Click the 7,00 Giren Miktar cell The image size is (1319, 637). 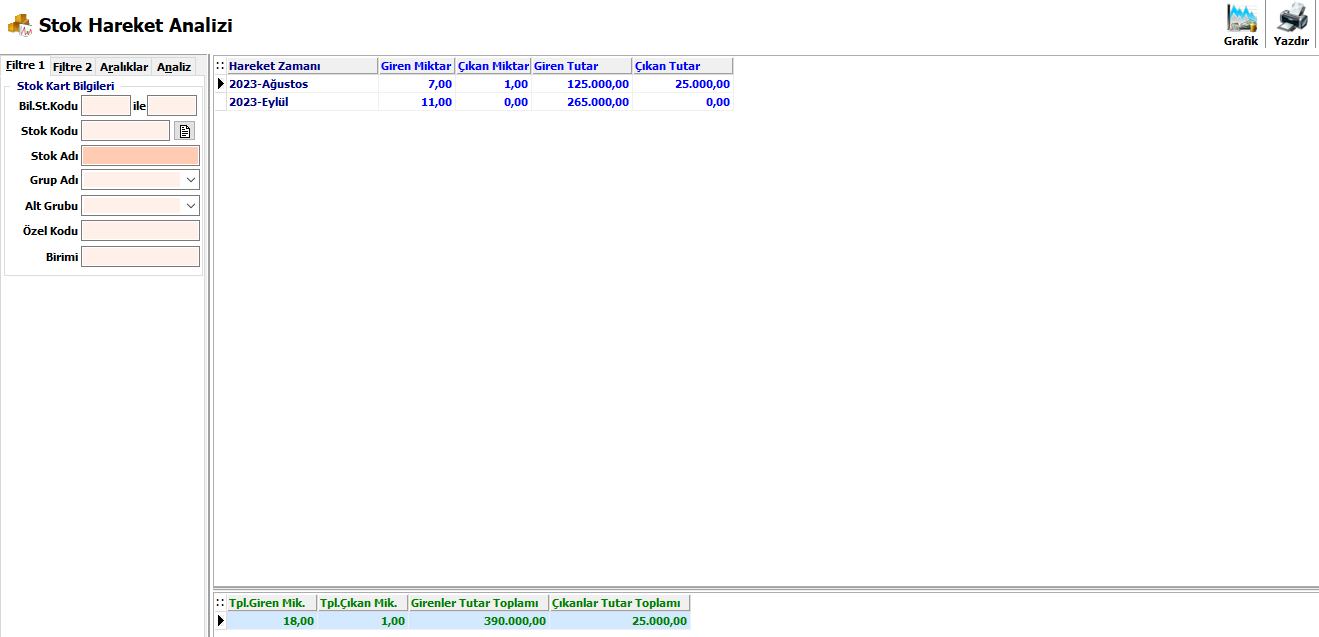417,84
